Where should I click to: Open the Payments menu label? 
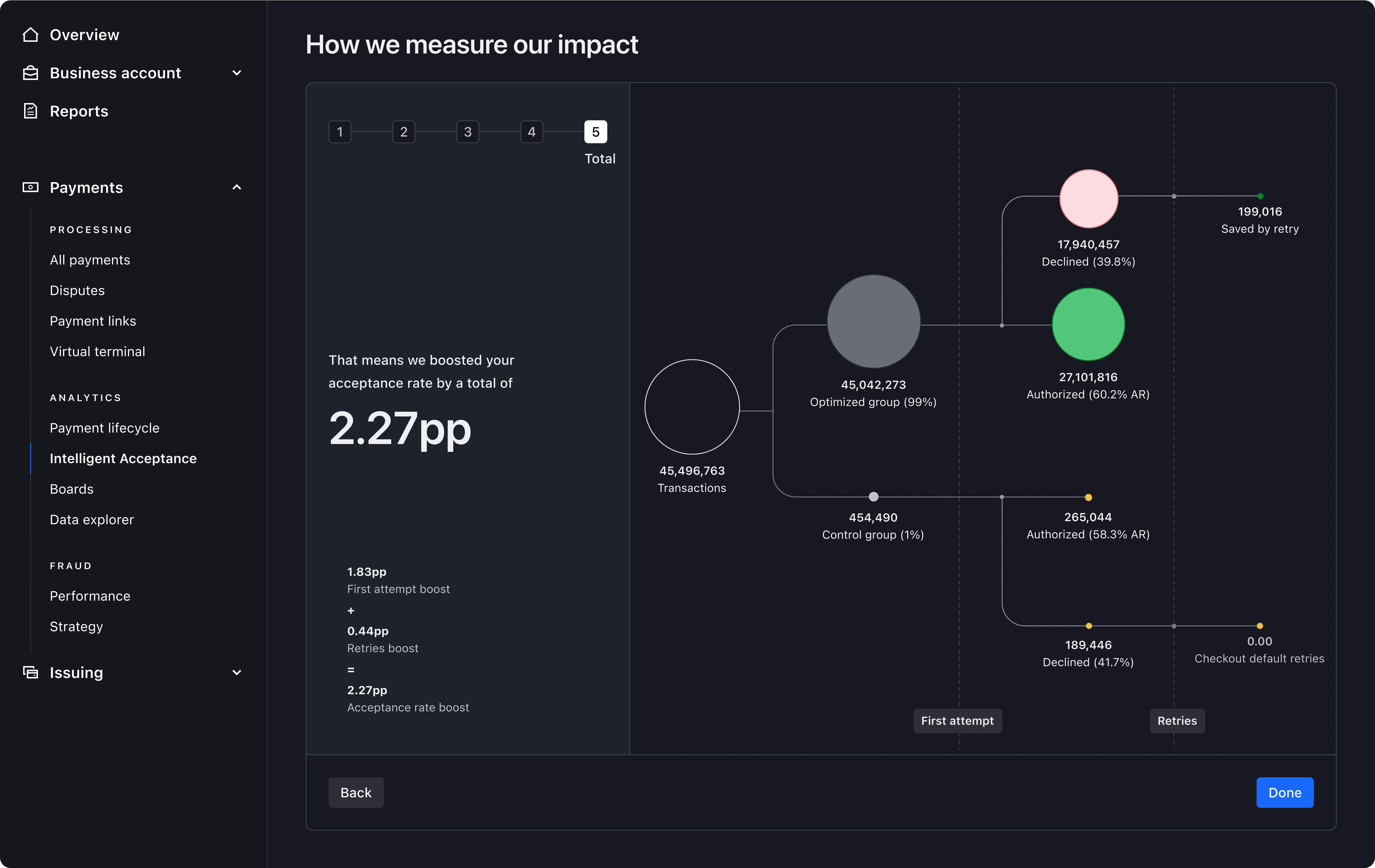[86, 187]
